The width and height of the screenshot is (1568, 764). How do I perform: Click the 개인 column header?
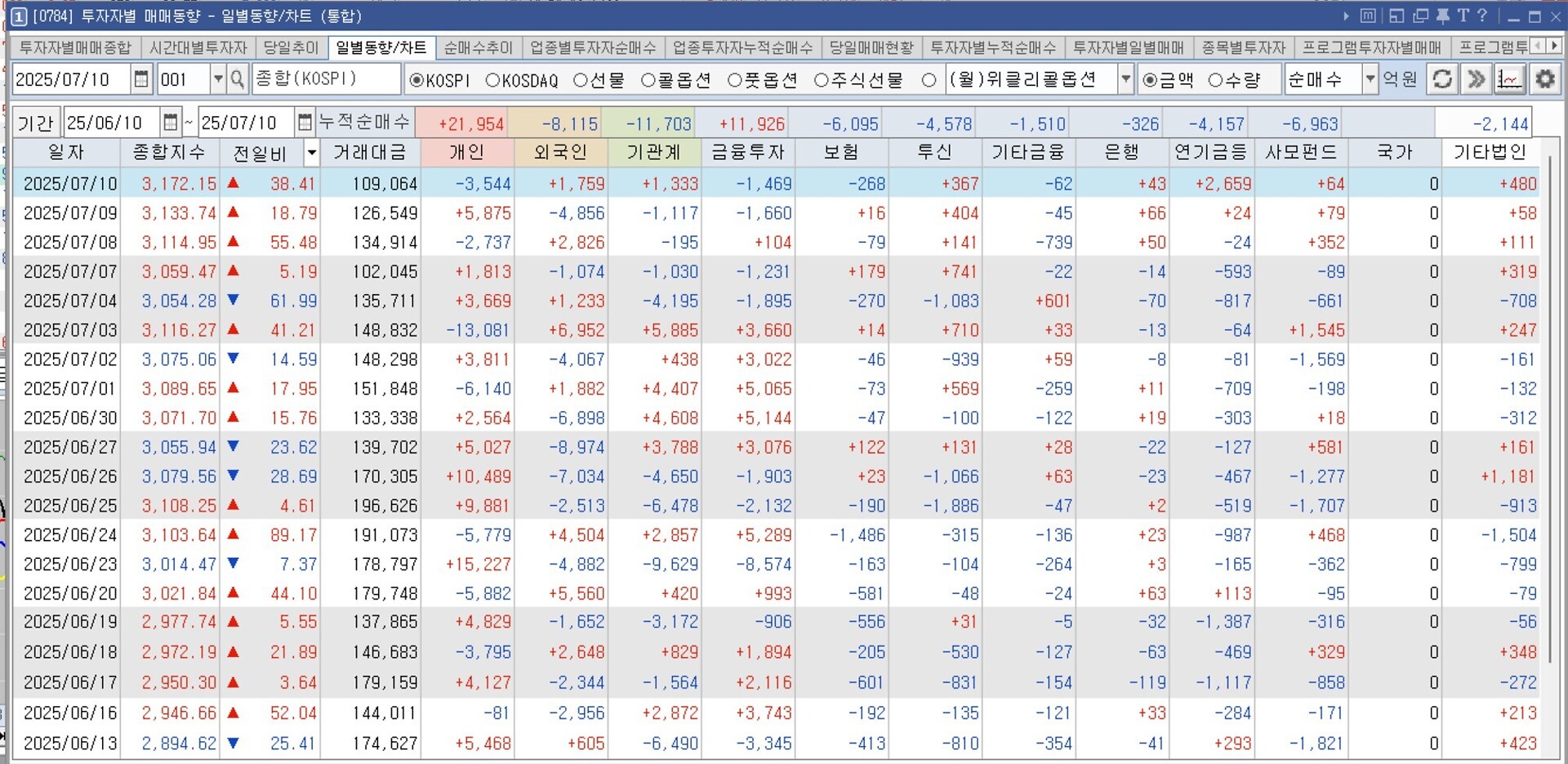(x=467, y=152)
